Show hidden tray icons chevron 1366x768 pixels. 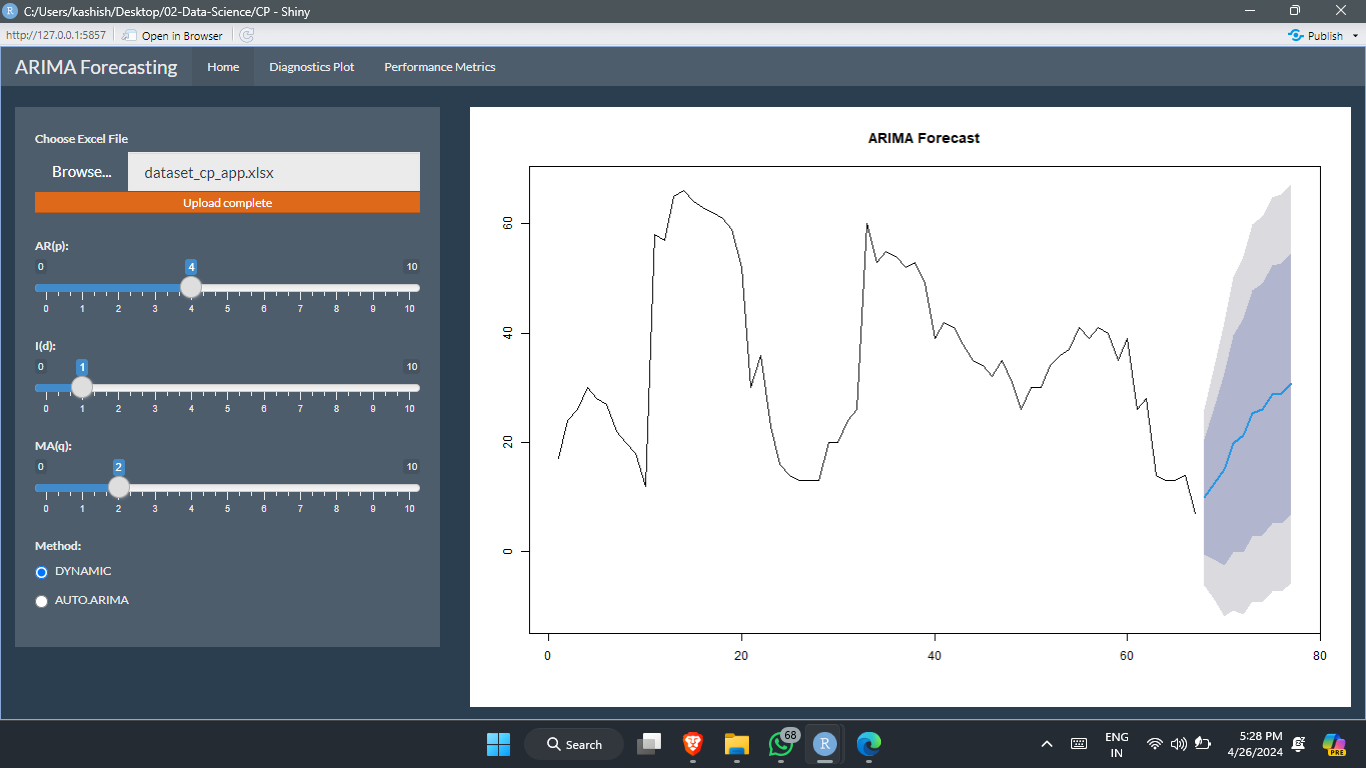1047,744
